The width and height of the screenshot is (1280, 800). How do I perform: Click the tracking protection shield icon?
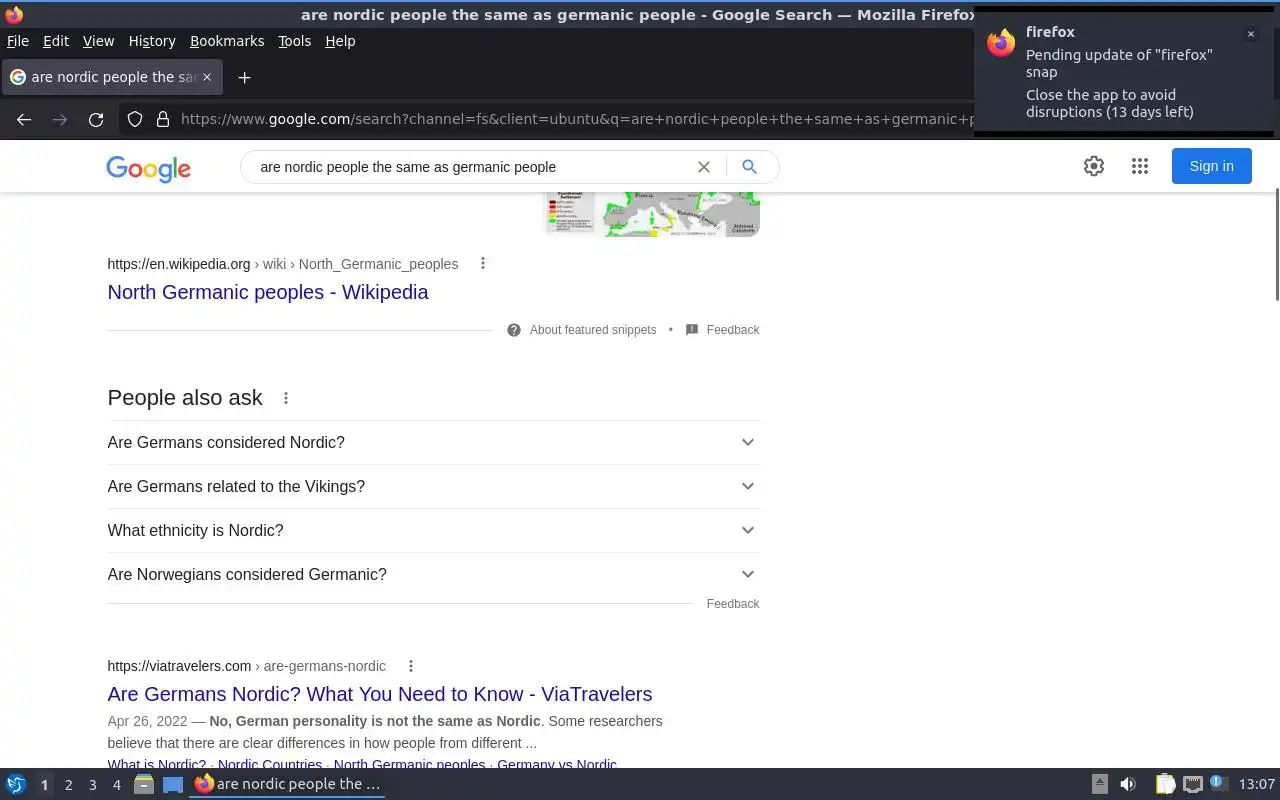[135, 119]
